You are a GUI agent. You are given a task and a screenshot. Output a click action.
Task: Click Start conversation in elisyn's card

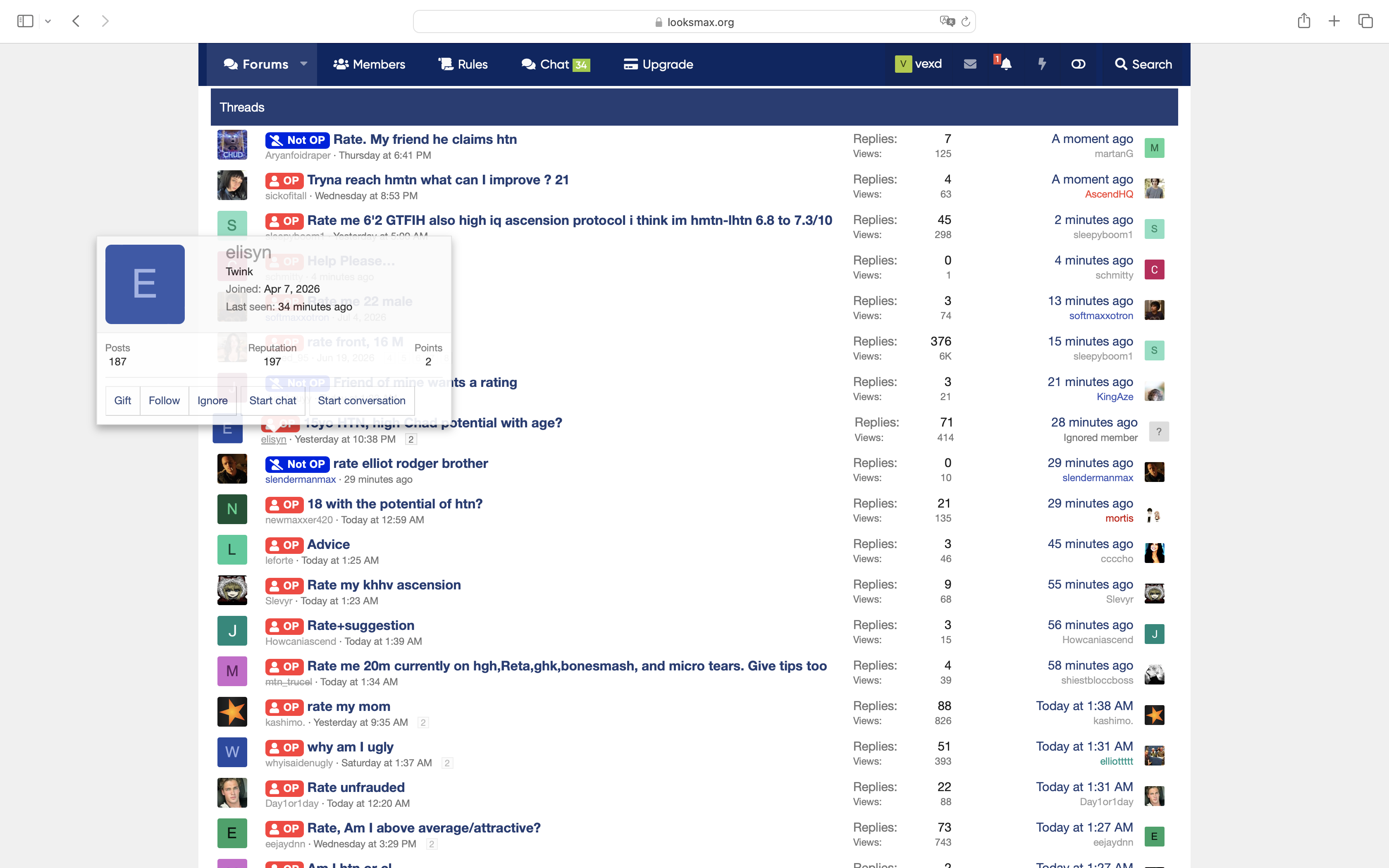(x=362, y=400)
